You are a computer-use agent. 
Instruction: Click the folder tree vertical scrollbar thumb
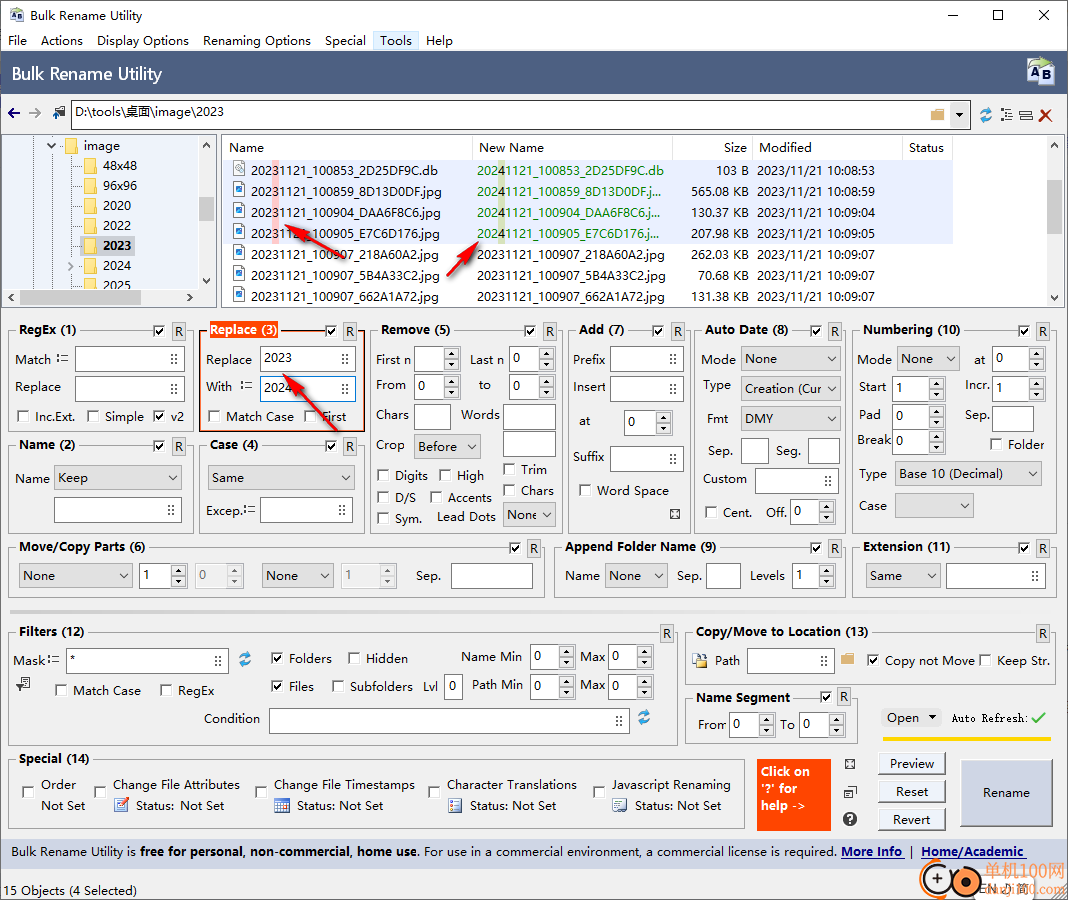(206, 208)
